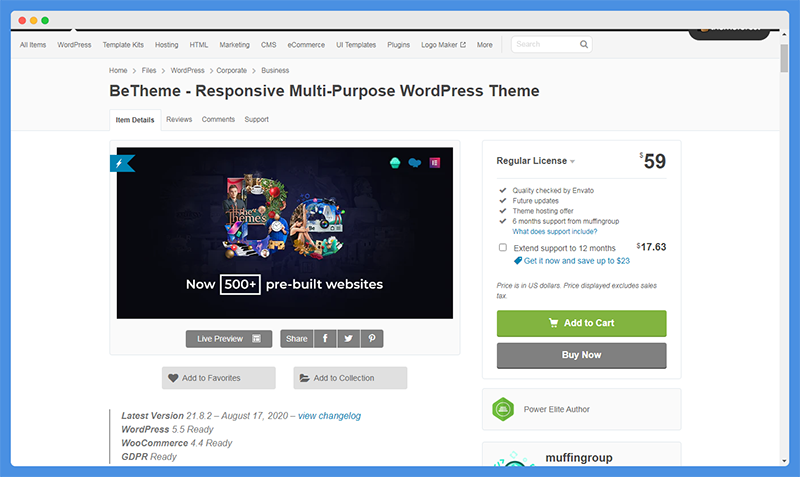Click the pink Elementor icon on preview
The height and width of the screenshot is (477, 800).
point(435,163)
